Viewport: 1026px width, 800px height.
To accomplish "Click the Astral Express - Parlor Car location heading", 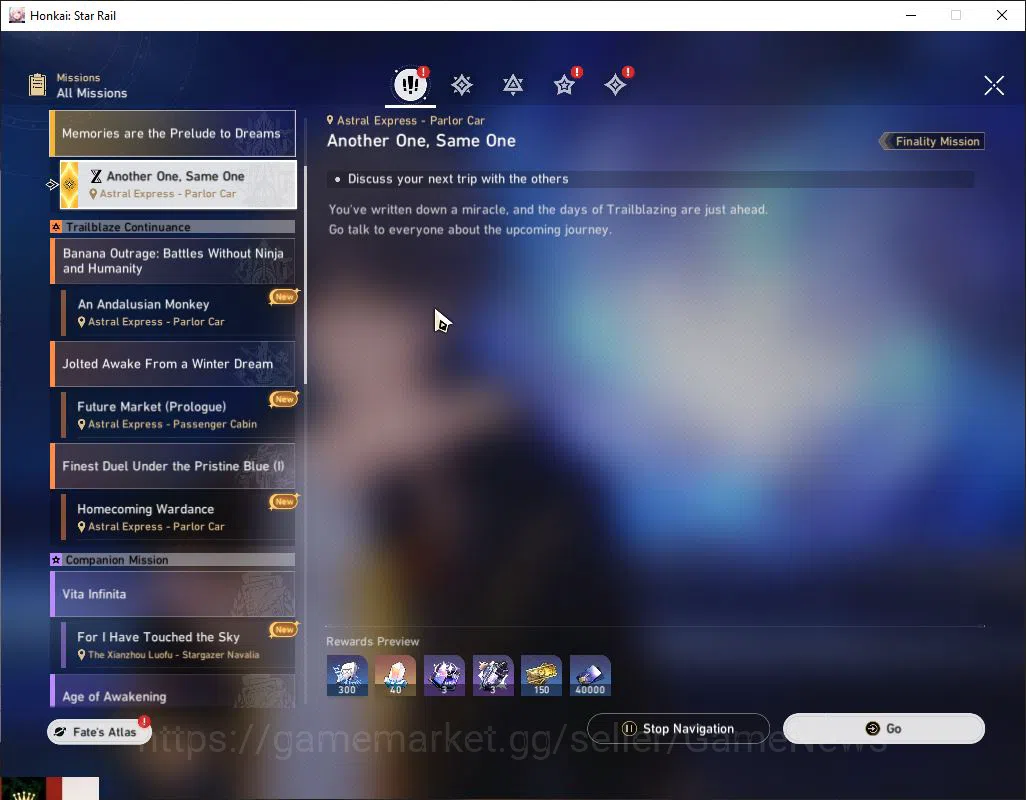I will pos(406,120).
